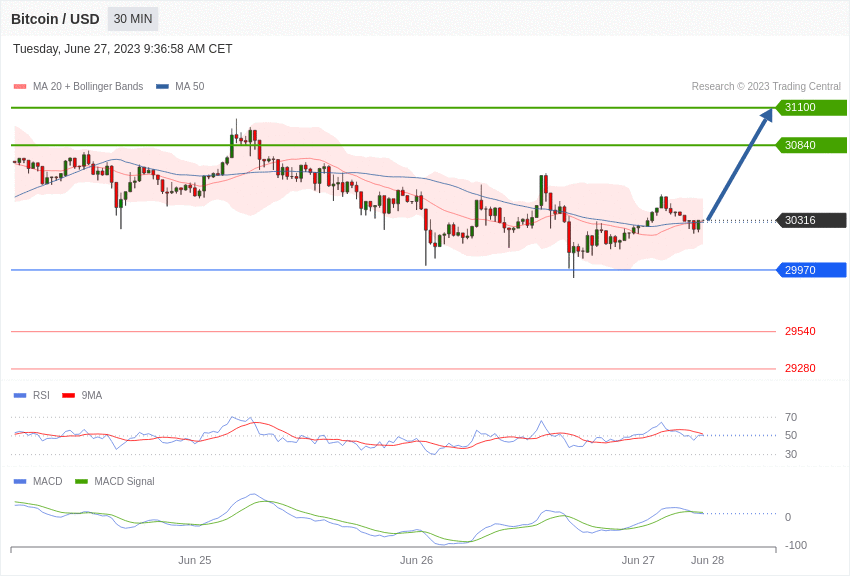Image resolution: width=850 pixels, height=576 pixels.
Task: Click the blue MACD legend icon
Action: tap(20, 482)
